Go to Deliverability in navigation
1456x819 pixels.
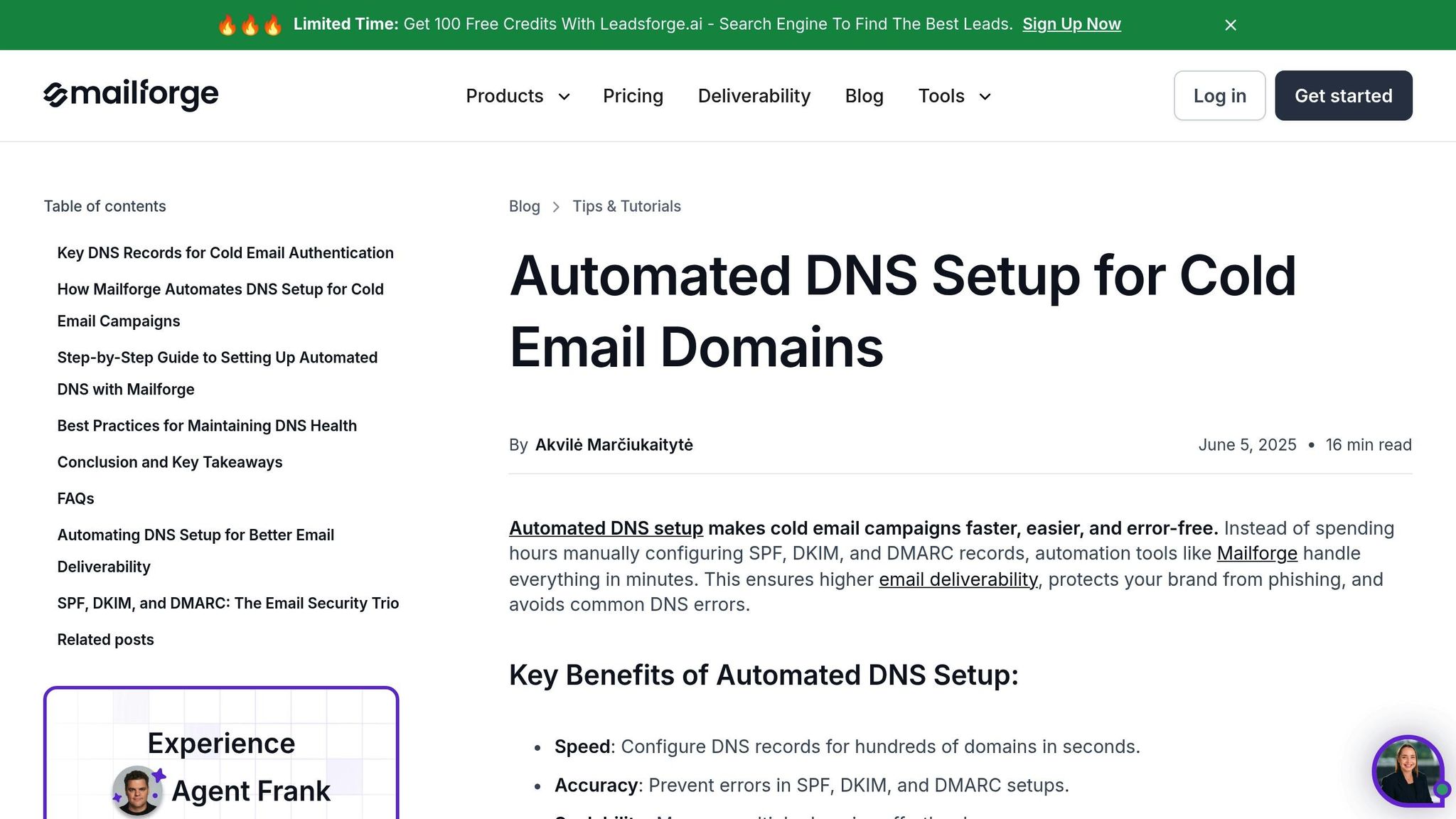[754, 96]
